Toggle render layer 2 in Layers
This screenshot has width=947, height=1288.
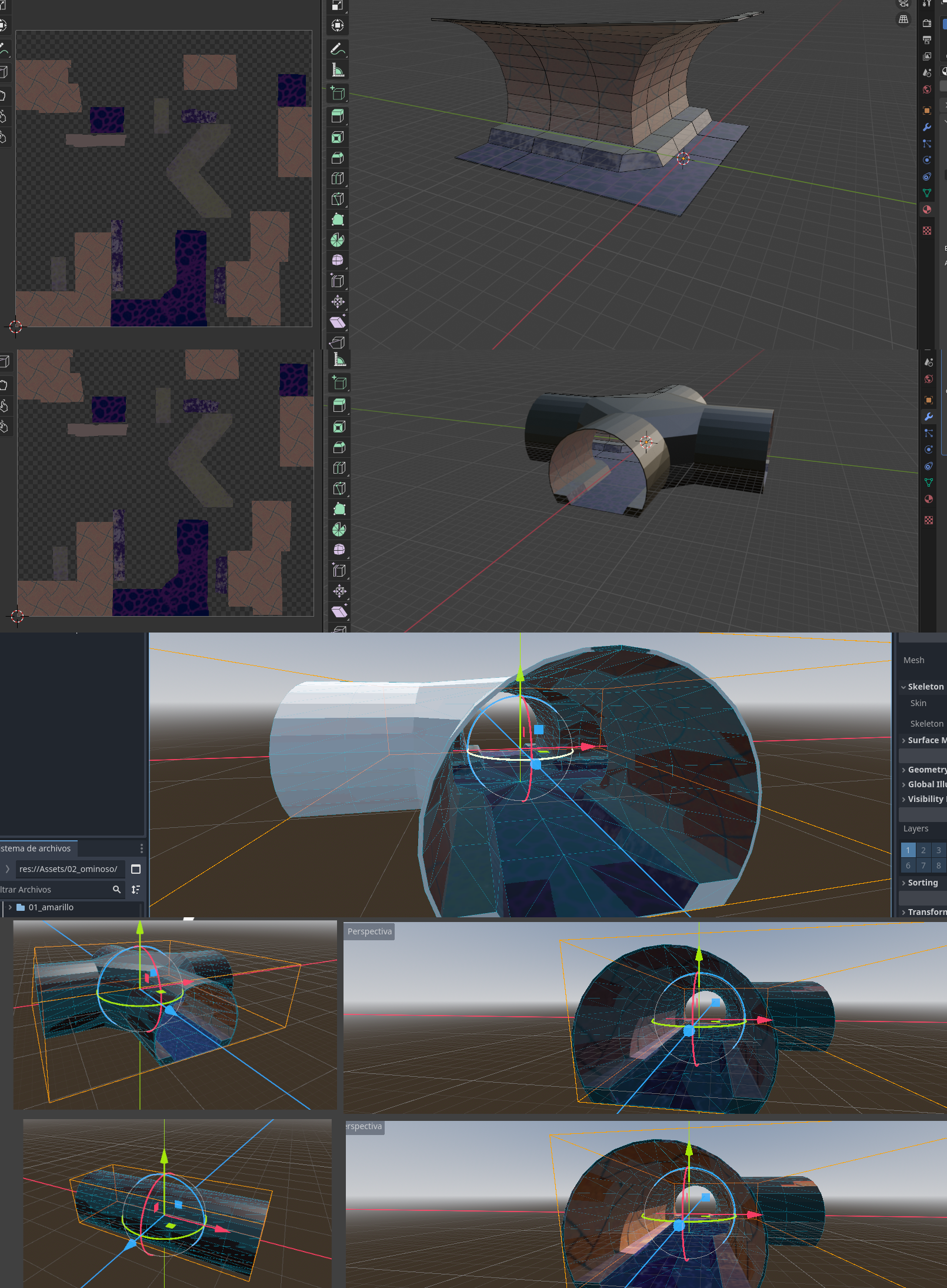923,850
